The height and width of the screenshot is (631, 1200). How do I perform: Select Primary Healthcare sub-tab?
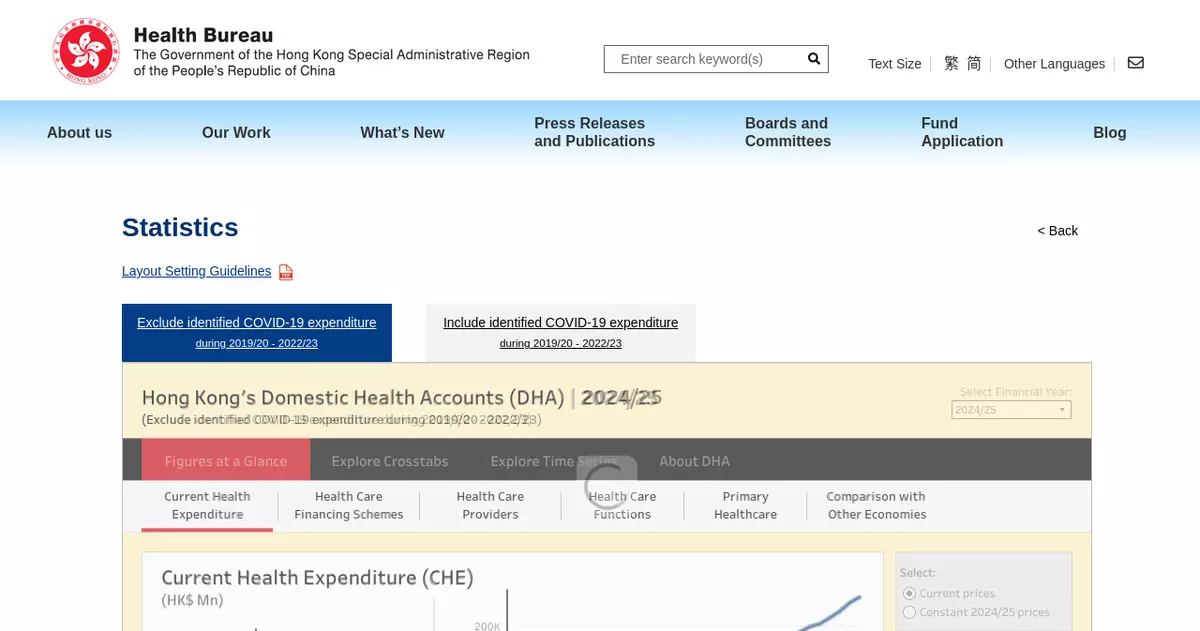pos(745,505)
